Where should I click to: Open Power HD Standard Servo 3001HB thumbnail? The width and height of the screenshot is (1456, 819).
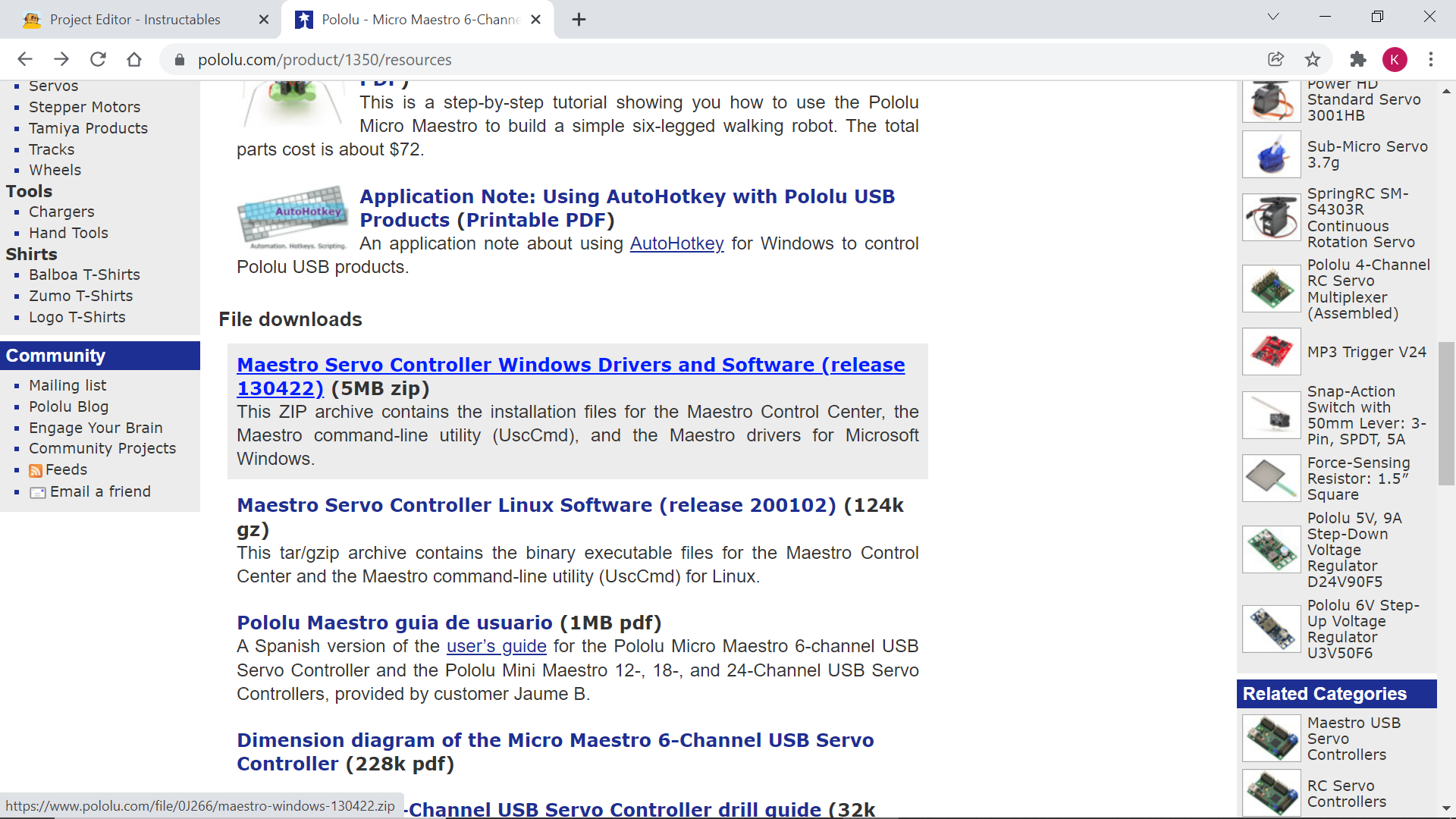point(1272,101)
